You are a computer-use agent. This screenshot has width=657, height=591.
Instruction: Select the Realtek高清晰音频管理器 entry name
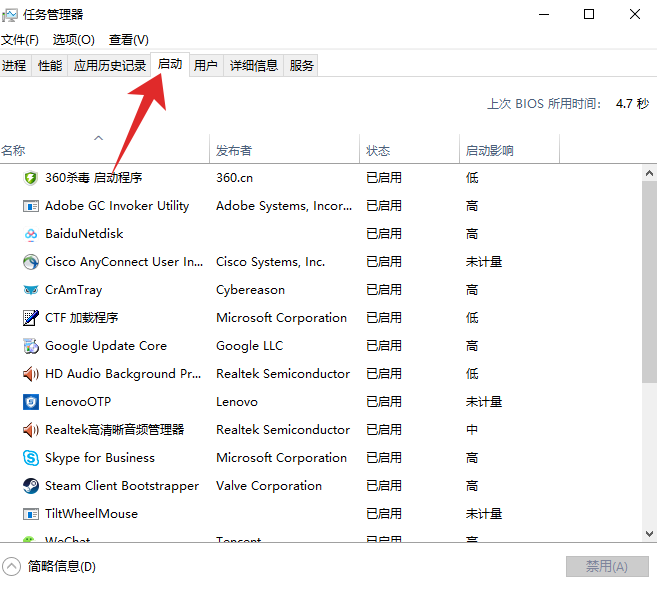[x=115, y=430]
